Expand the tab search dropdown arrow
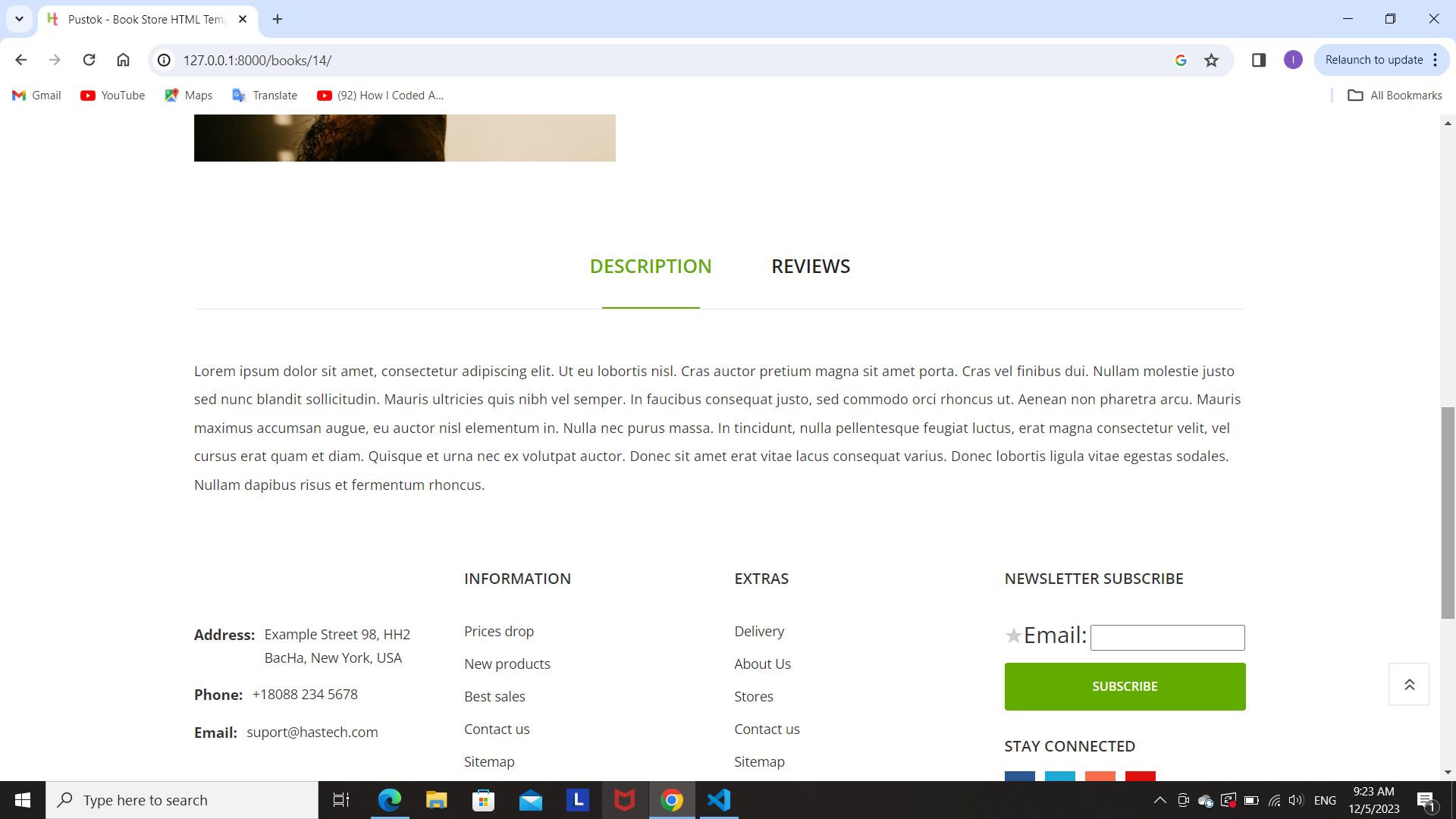The height and width of the screenshot is (819, 1456). [x=19, y=19]
